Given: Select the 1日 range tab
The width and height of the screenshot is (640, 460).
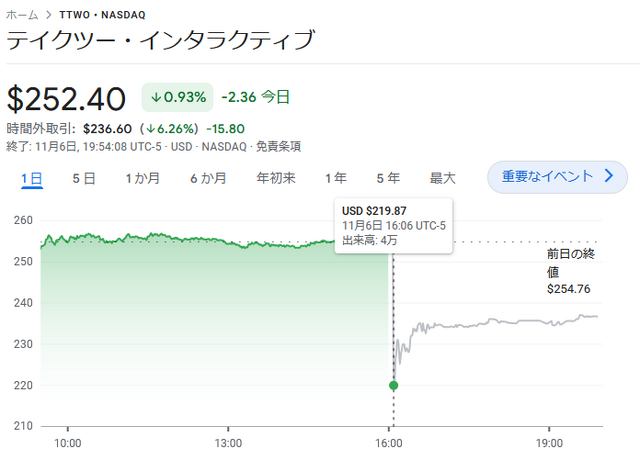Looking at the screenshot, I should [32, 178].
